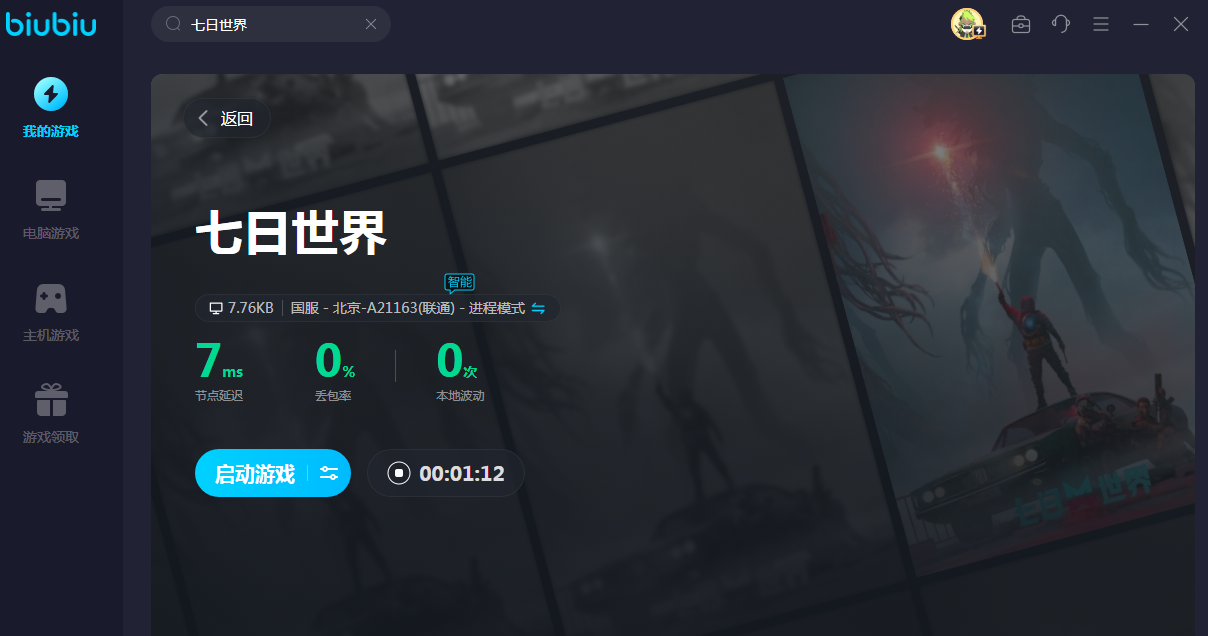Go back with 返回 button

(227, 118)
